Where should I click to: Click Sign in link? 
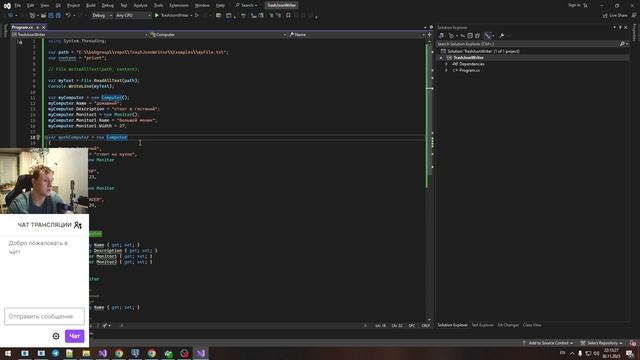574,5
